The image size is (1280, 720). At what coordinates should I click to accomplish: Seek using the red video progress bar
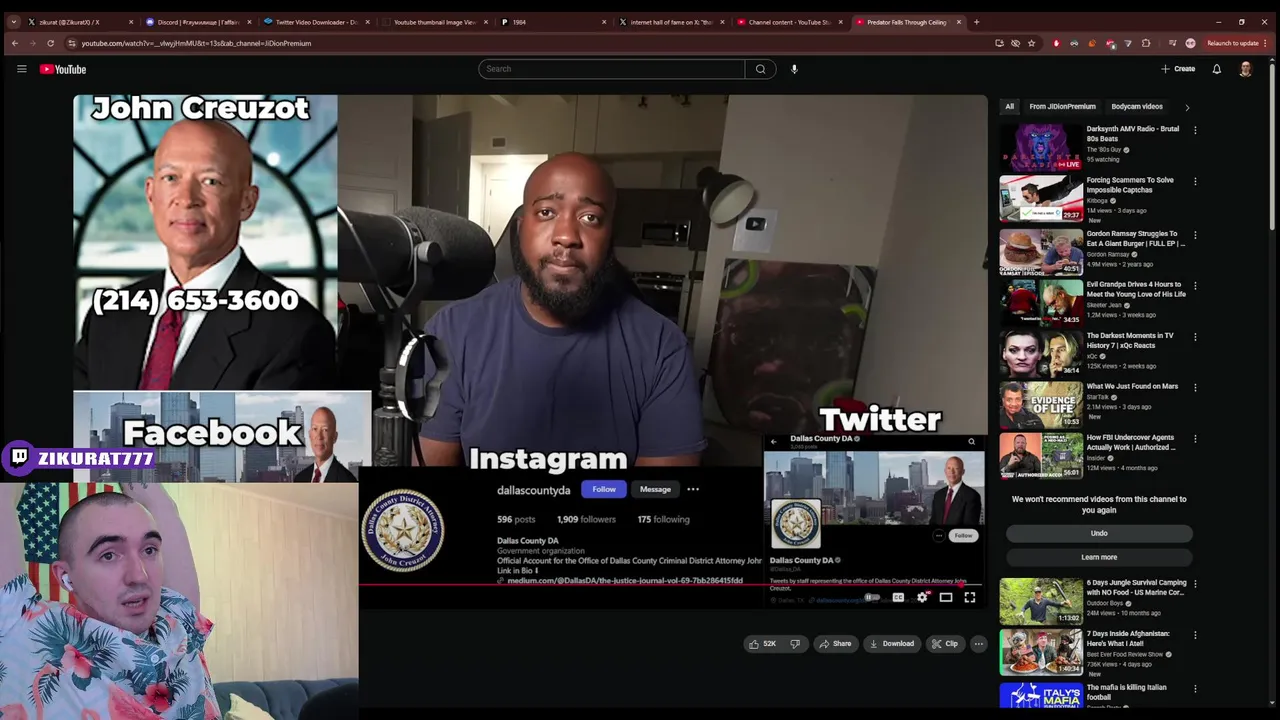pos(670,584)
